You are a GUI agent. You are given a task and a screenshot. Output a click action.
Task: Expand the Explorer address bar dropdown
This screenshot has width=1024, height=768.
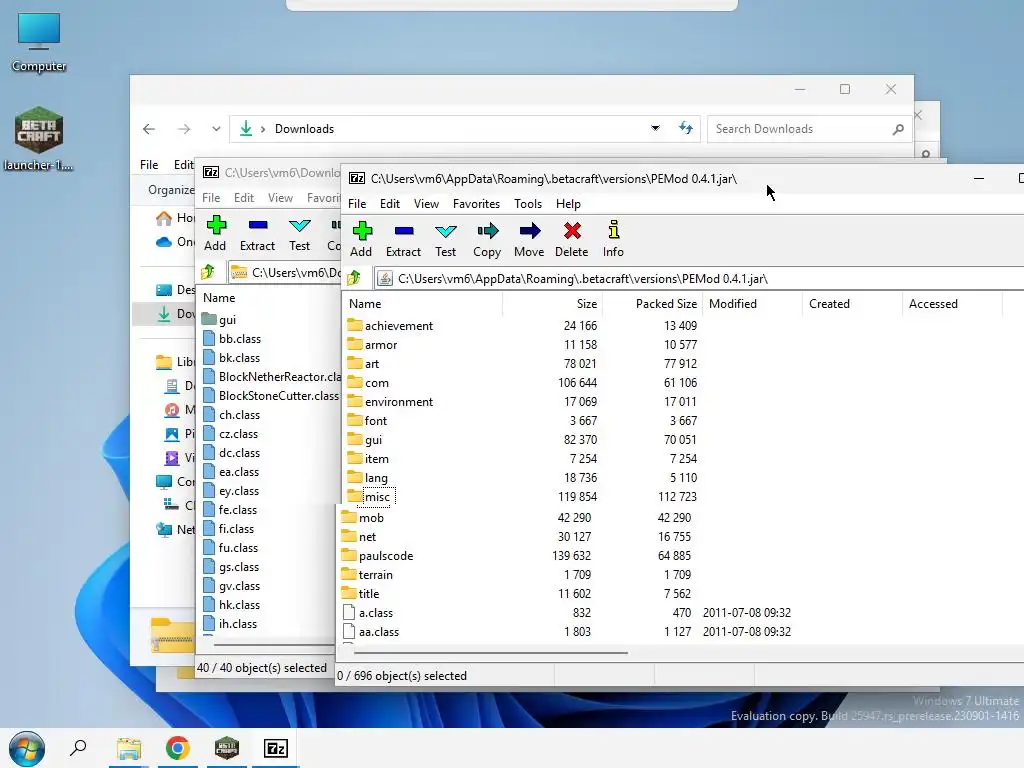pyautogui.click(x=655, y=129)
